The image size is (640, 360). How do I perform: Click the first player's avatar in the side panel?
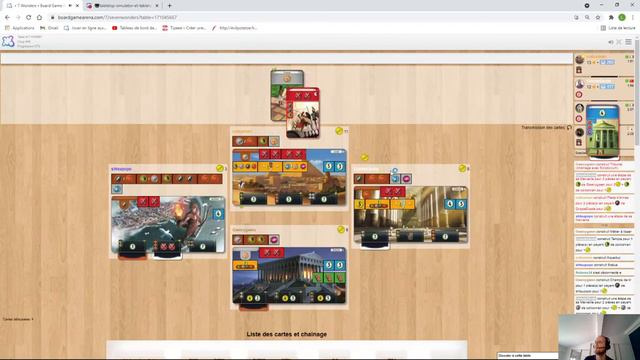(580, 60)
